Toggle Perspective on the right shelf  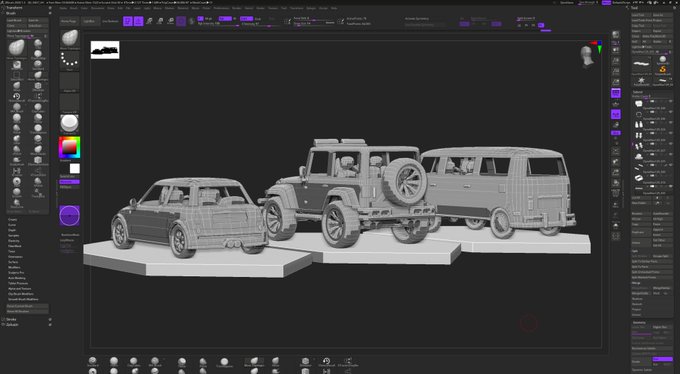point(616,93)
